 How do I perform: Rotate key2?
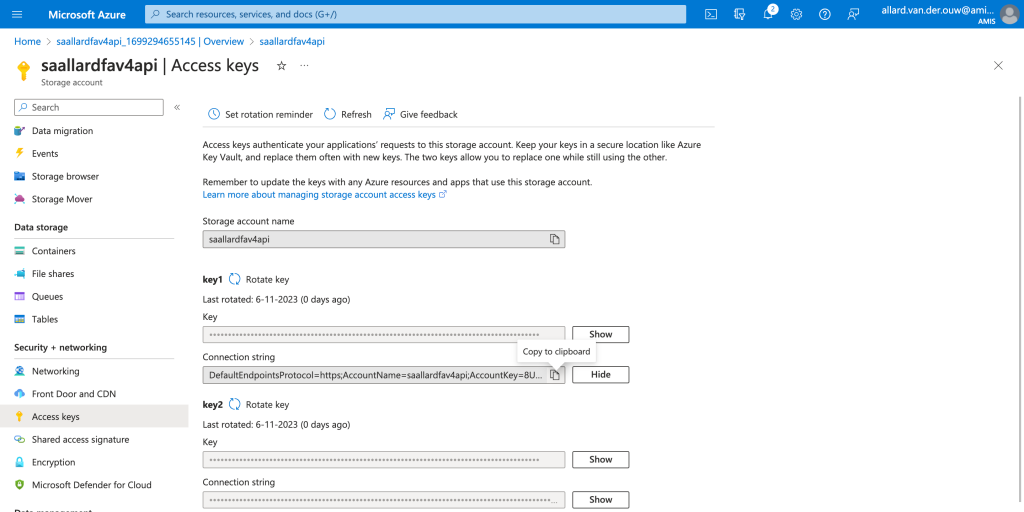[259, 405]
